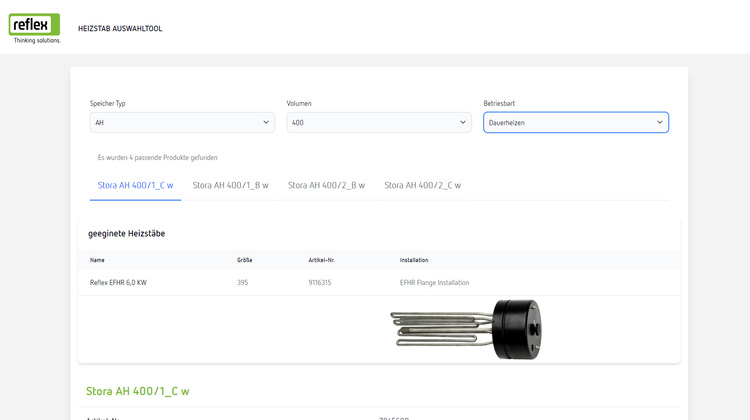
Task: Open the Speicher Typ dropdown
Action: pos(182,122)
